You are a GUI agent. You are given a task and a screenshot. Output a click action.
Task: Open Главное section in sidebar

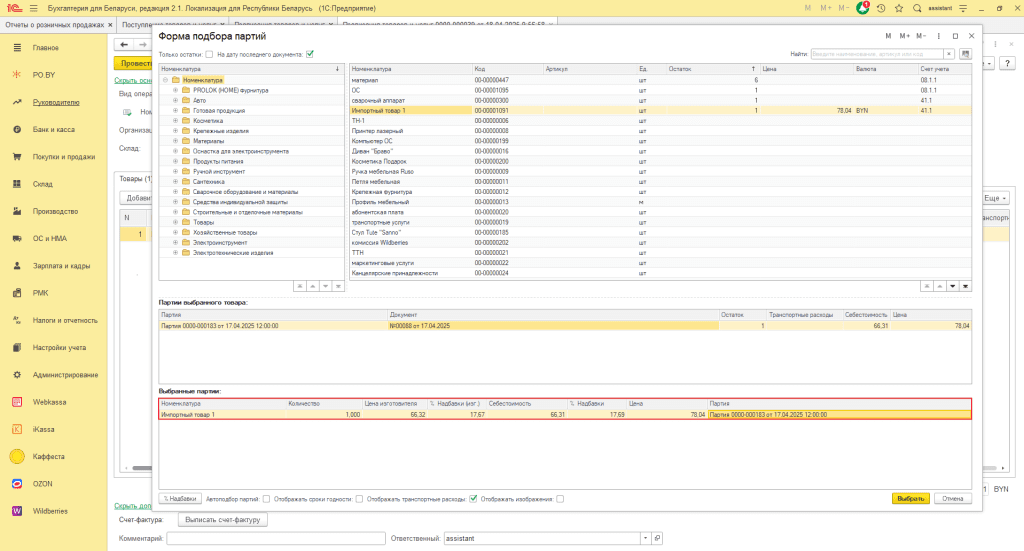[46, 48]
